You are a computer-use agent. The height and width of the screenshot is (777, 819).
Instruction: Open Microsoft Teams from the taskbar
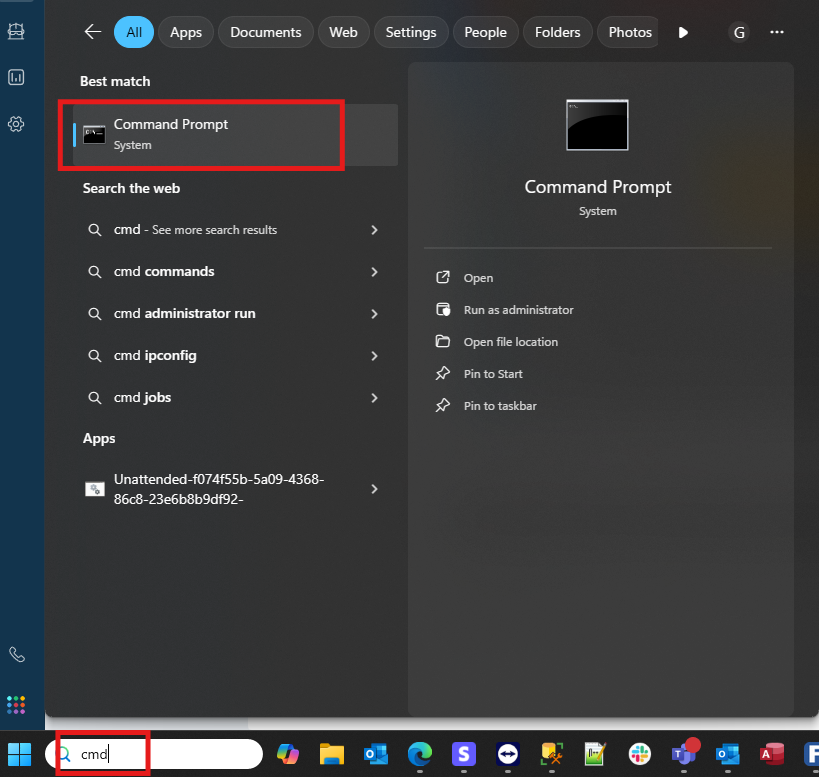click(684, 752)
